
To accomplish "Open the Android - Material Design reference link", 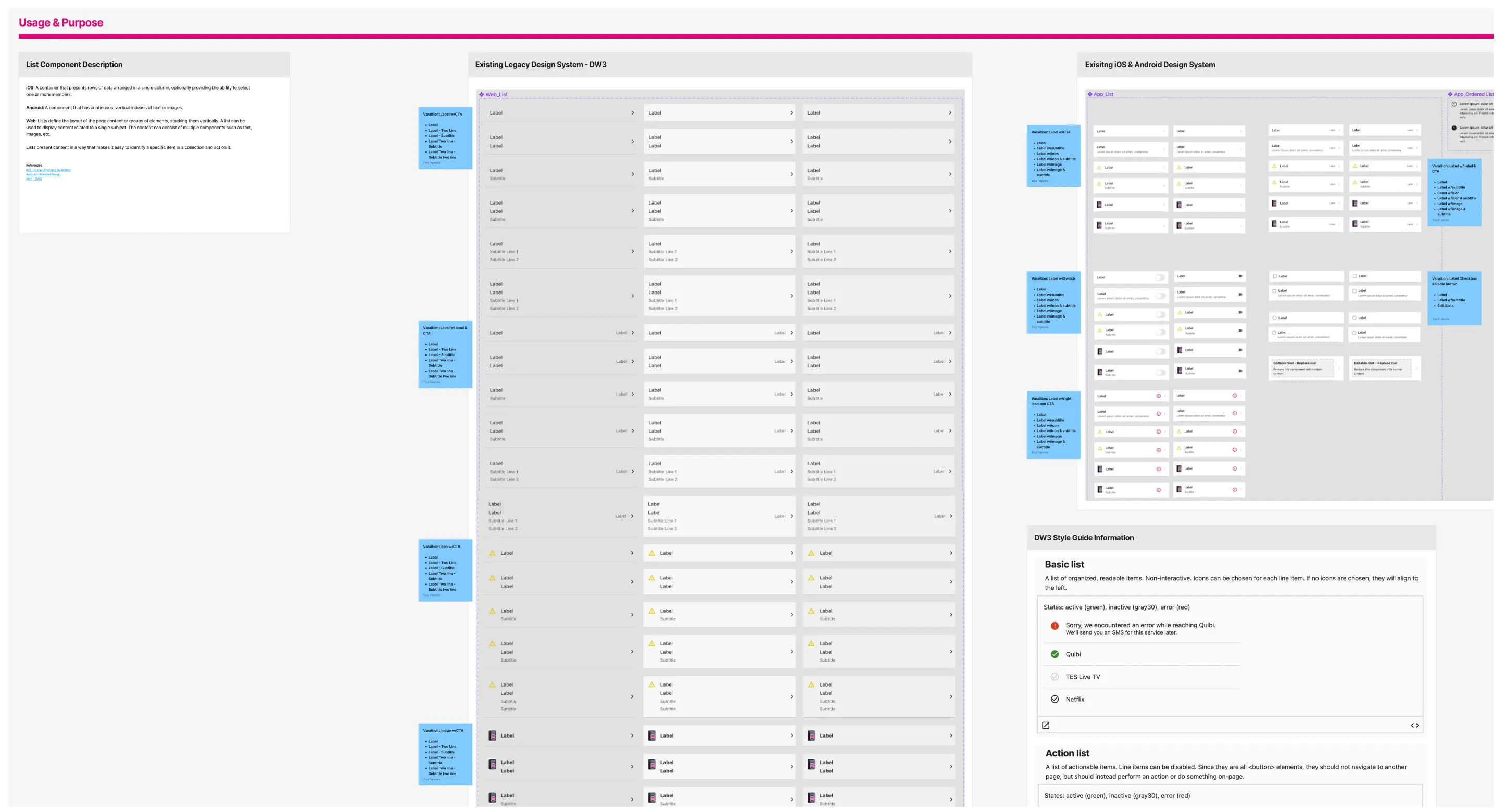I will point(43,174).
